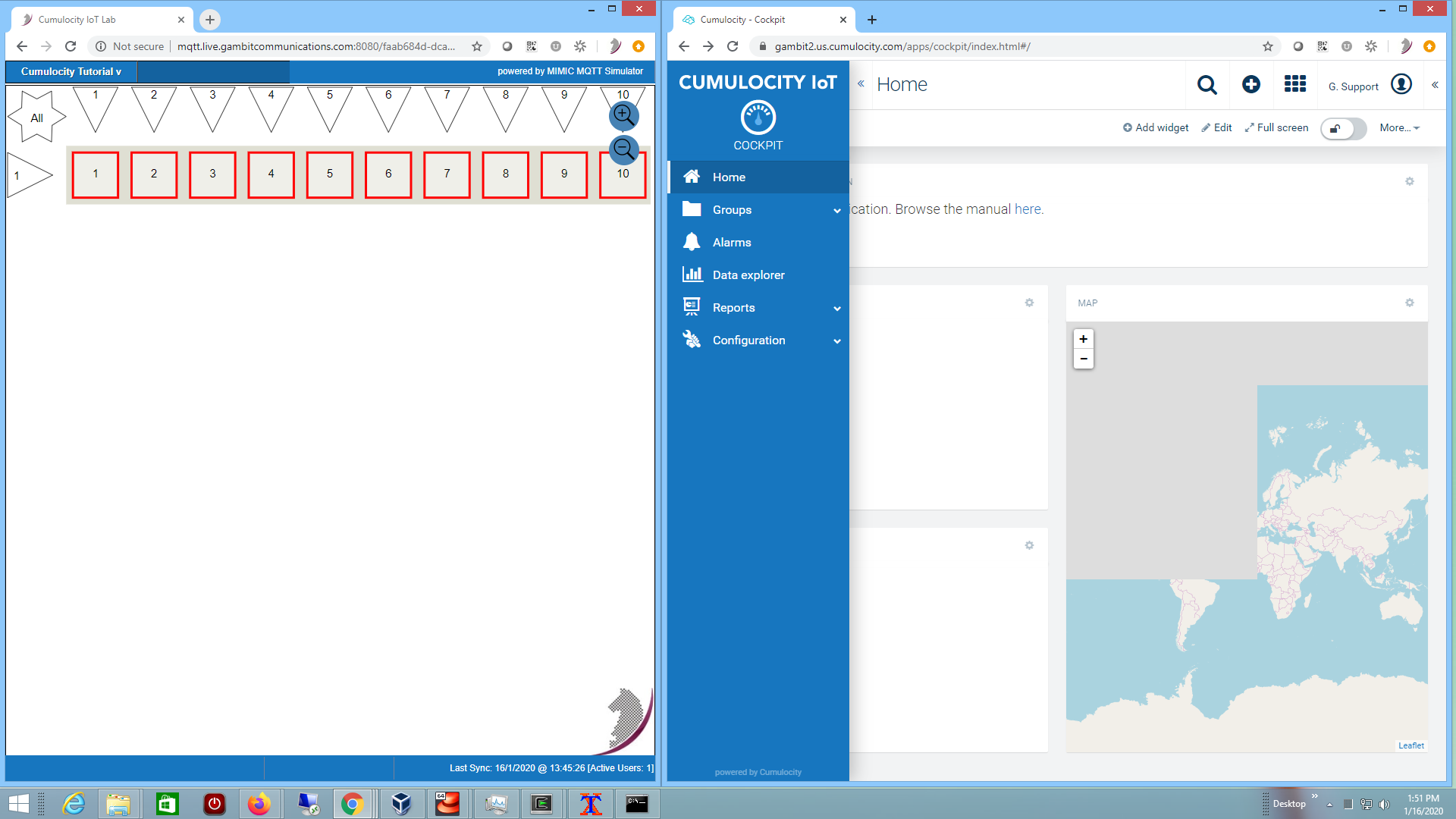Go back in the Cockpit browser
The width and height of the screenshot is (1456, 819).
coord(684,46)
